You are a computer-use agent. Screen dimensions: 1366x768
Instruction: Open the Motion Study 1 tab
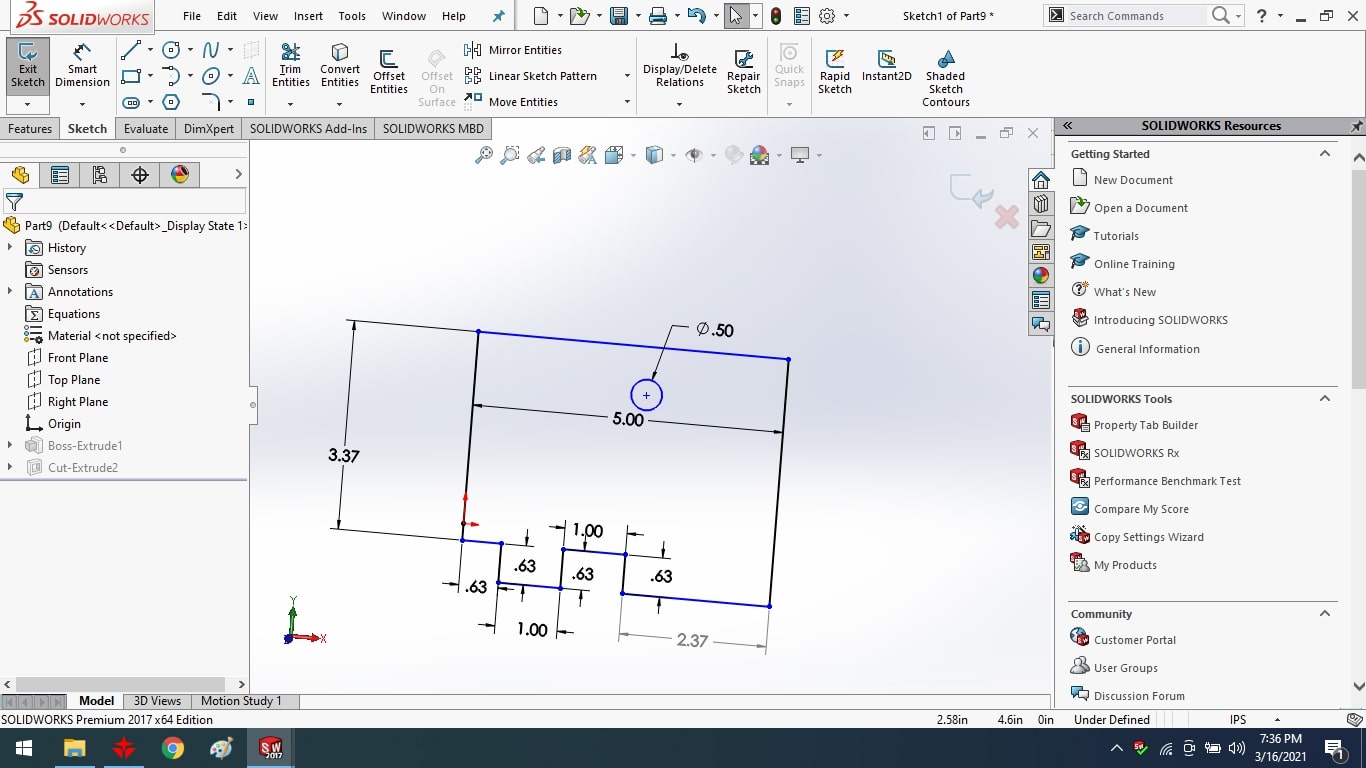point(241,701)
